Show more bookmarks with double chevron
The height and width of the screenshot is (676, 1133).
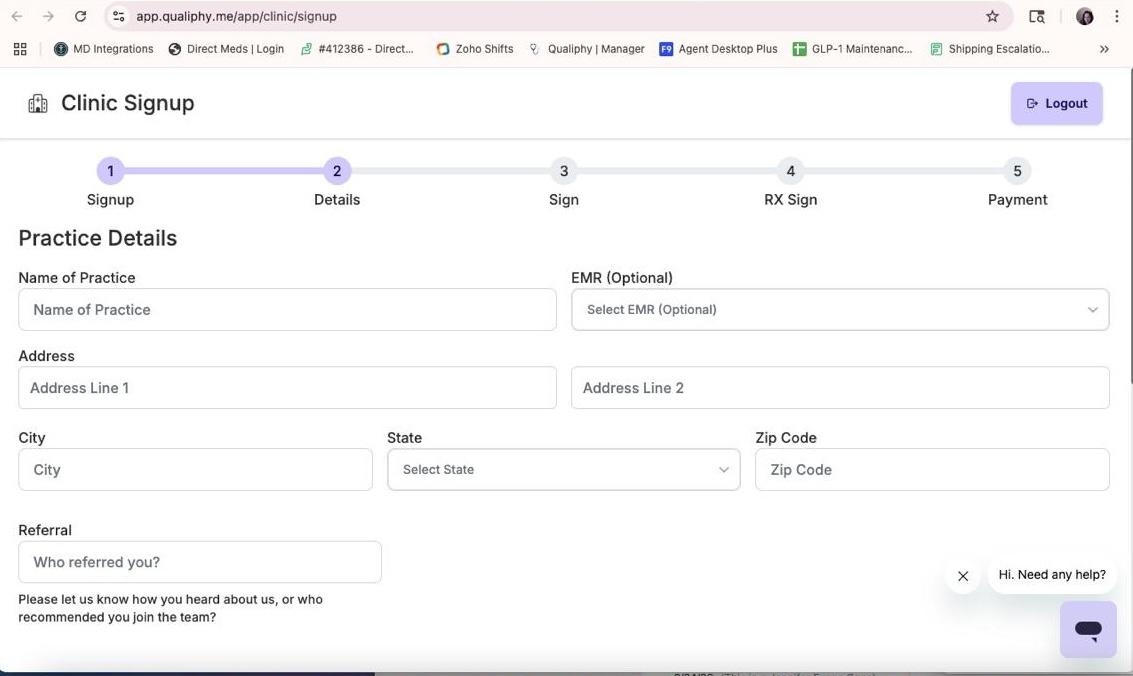[1104, 49]
